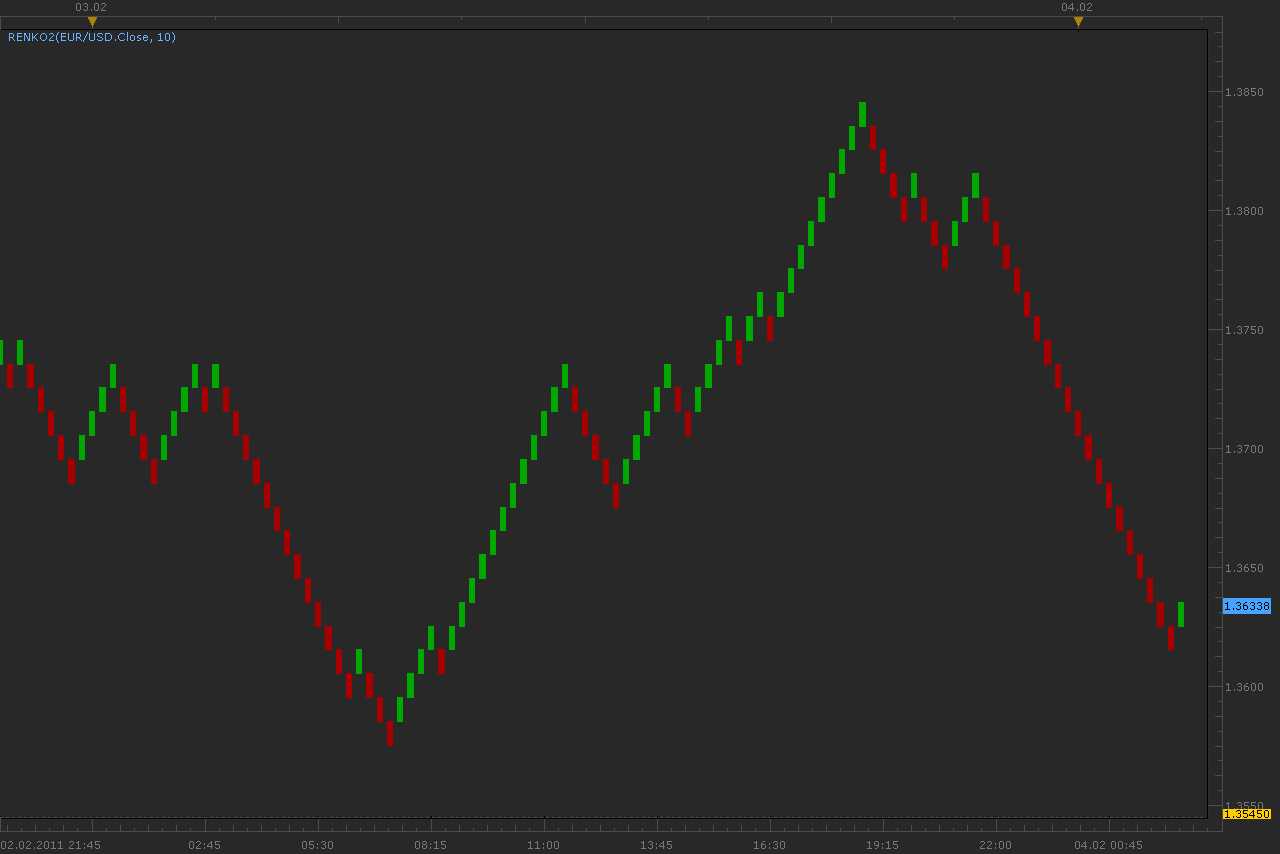This screenshot has height=854, width=1280.
Task: Click the 1.3700 price axis label
Action: (1245, 449)
